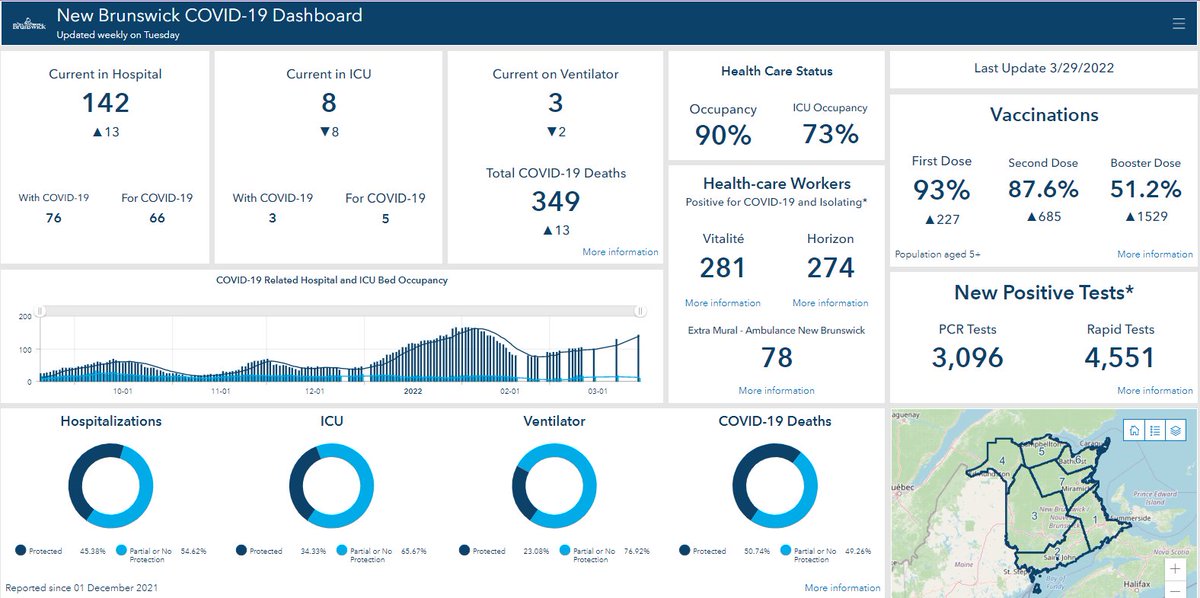Click the 11-01 date on chart axis
This screenshot has width=1200, height=598.
[x=220, y=392]
